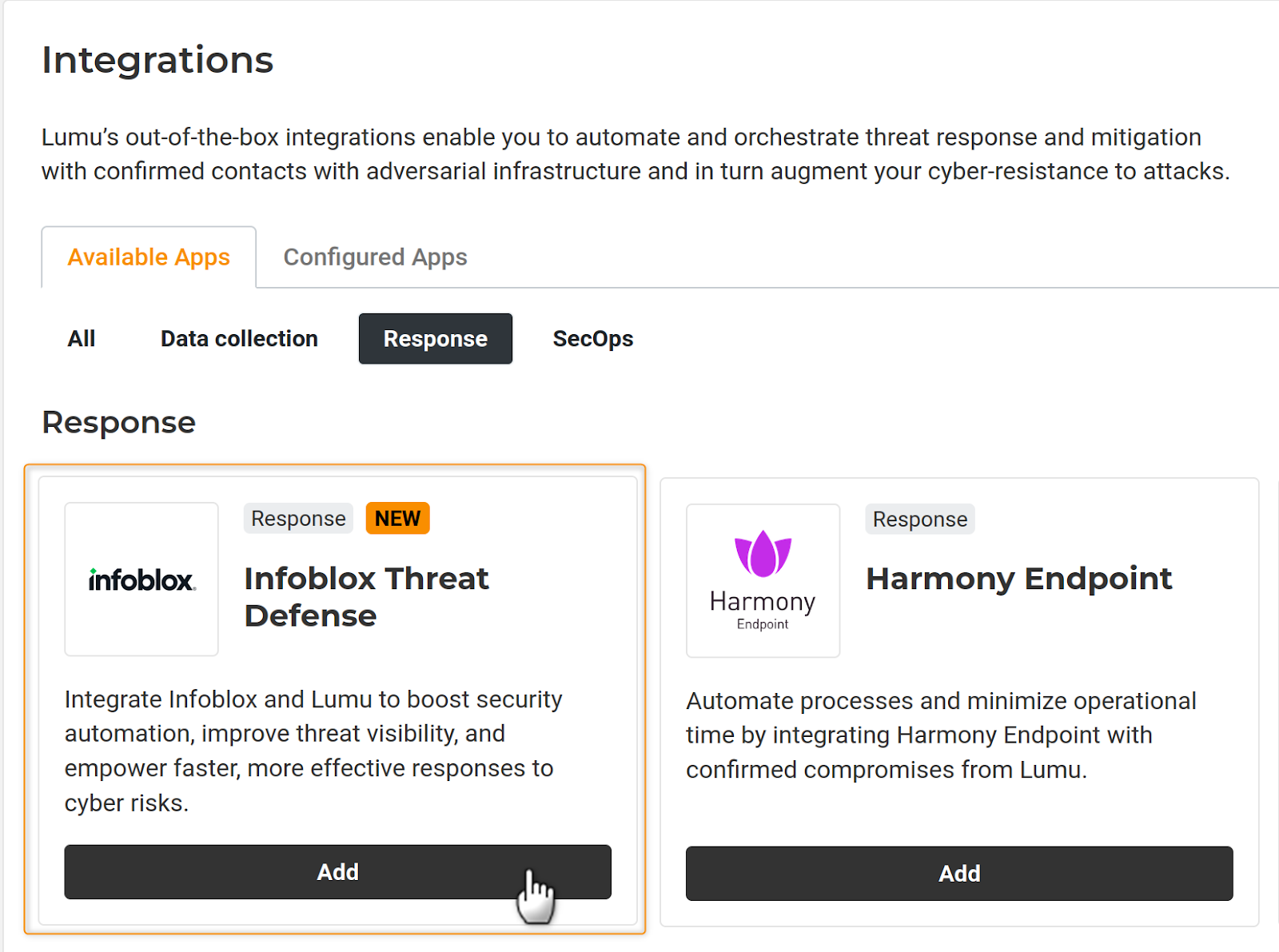Open the Configured Apps tab
Viewport: 1279px width, 952px height.
point(375,257)
